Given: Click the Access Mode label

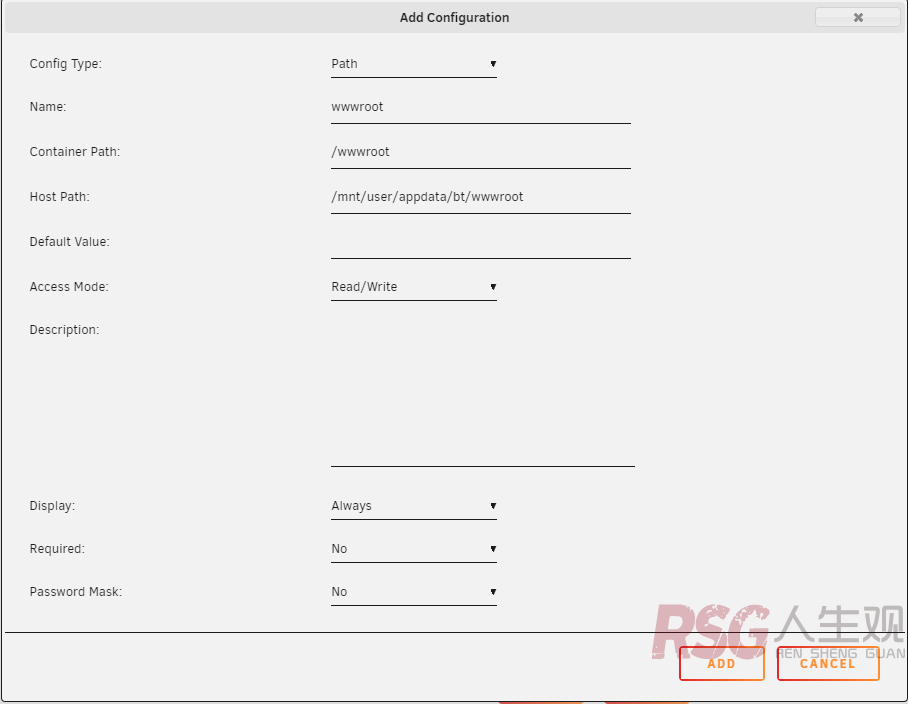Looking at the screenshot, I should 69,287.
